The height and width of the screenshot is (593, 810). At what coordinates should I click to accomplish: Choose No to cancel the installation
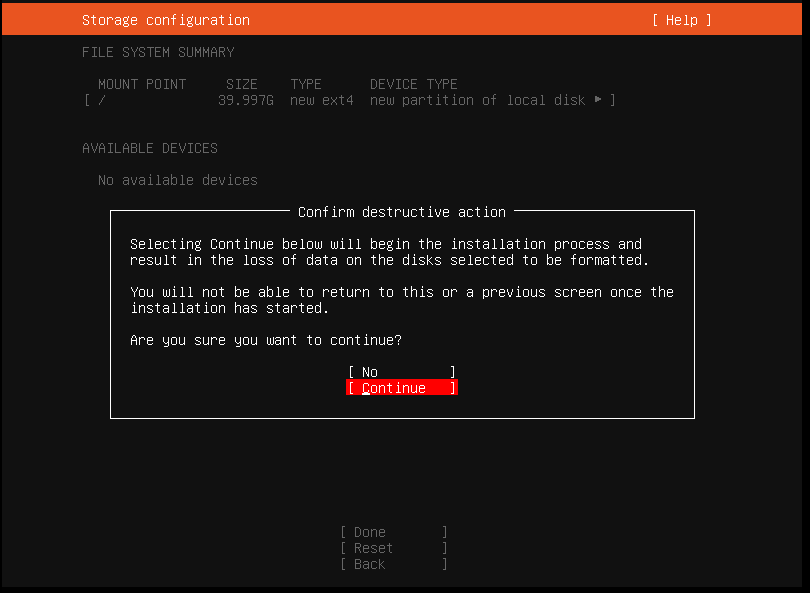(x=401, y=372)
